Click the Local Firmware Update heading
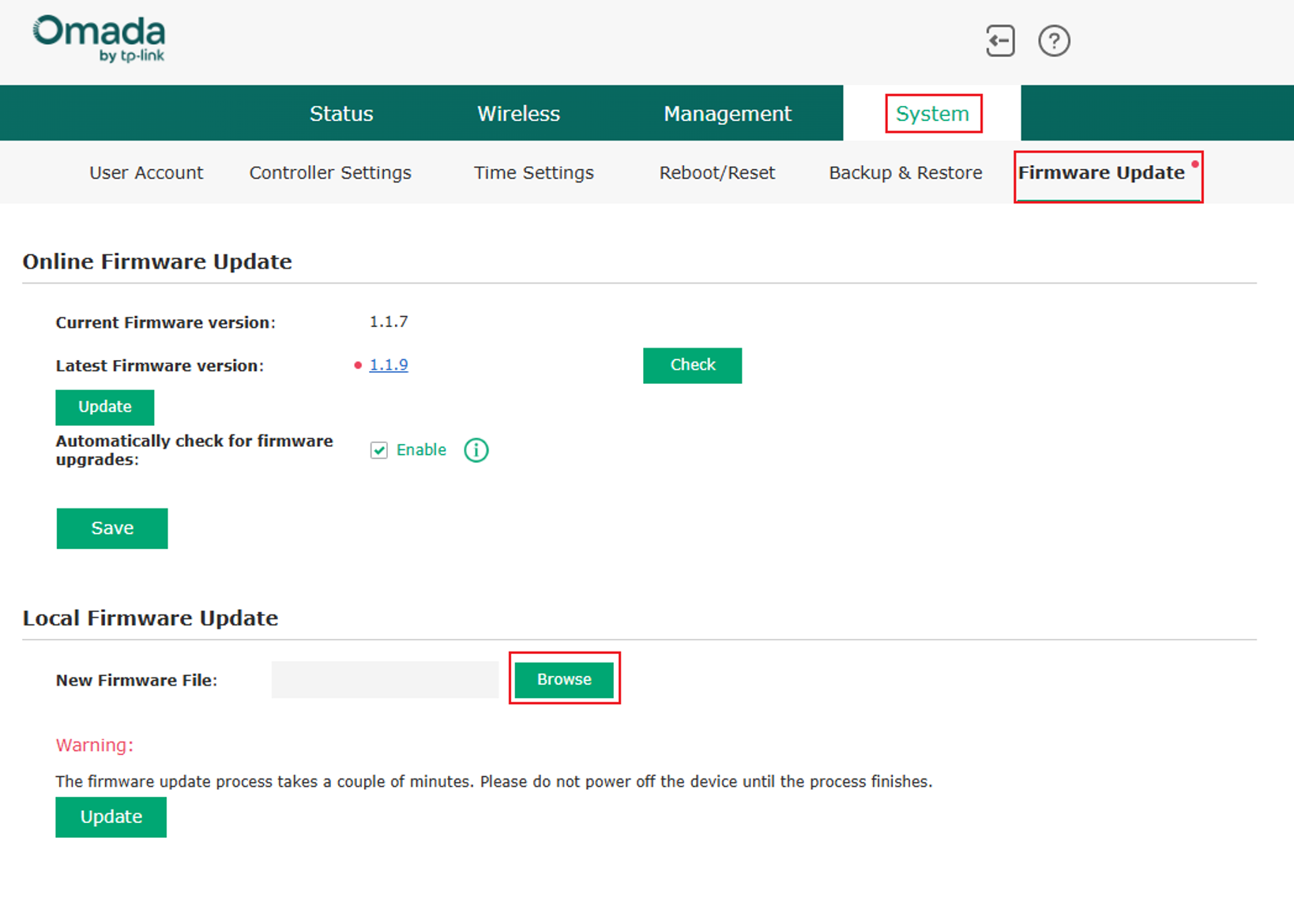Screen dimensions: 1294x924 click(x=150, y=618)
